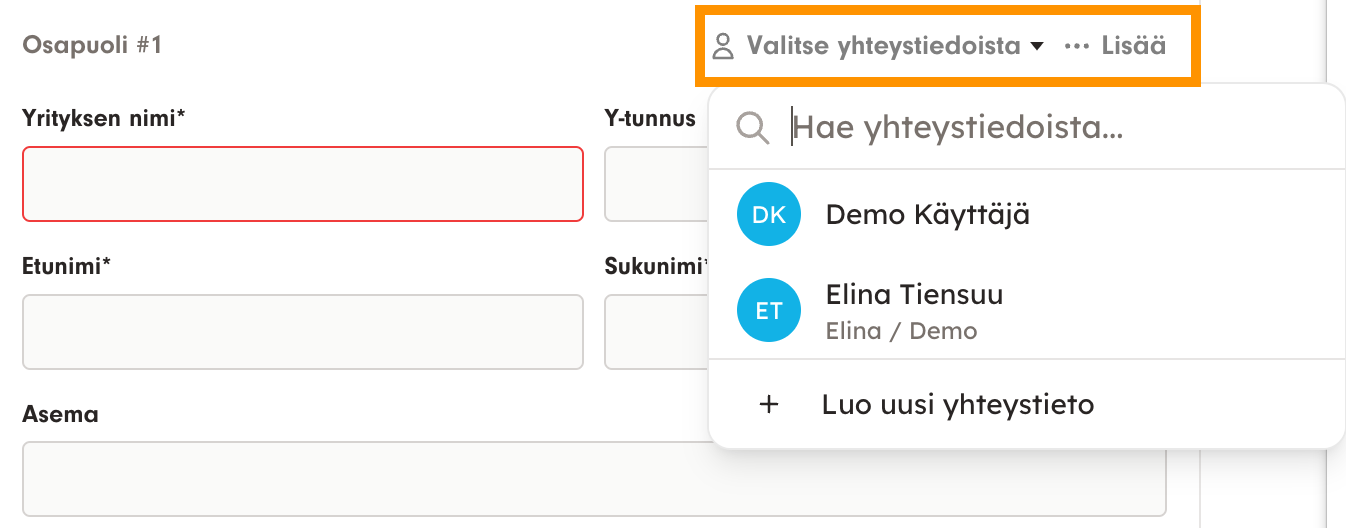Click into the Yrityksen nimi field
Screen dimensions: 1346x528
(x=302, y=184)
